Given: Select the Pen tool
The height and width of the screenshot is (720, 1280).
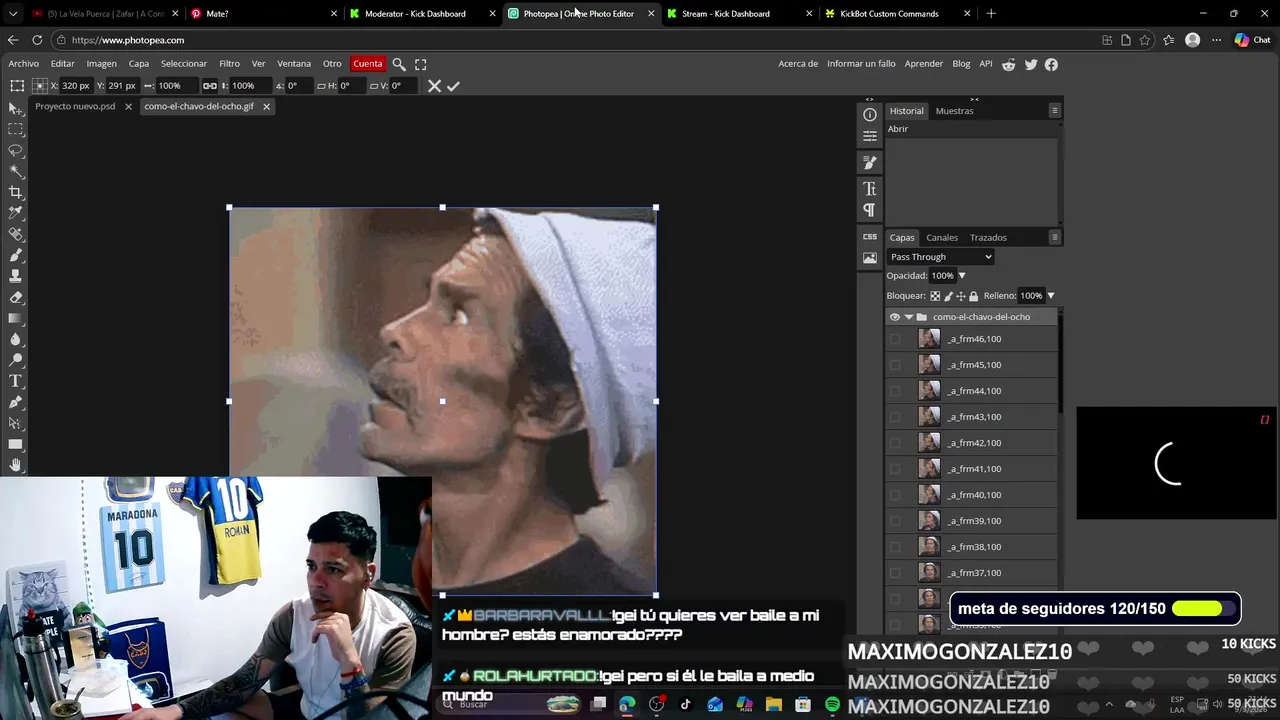Looking at the screenshot, I should (15, 402).
